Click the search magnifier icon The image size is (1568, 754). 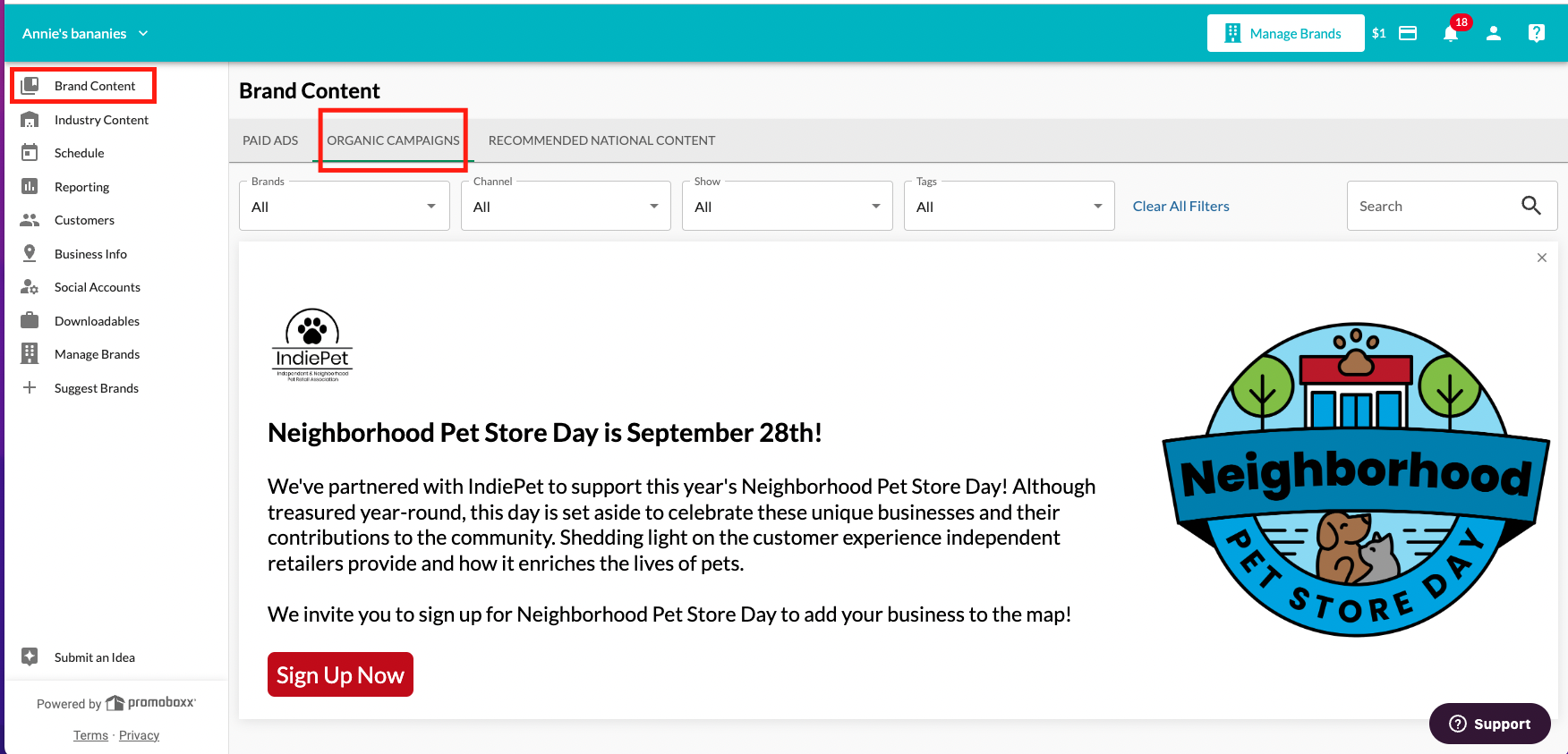coord(1531,206)
